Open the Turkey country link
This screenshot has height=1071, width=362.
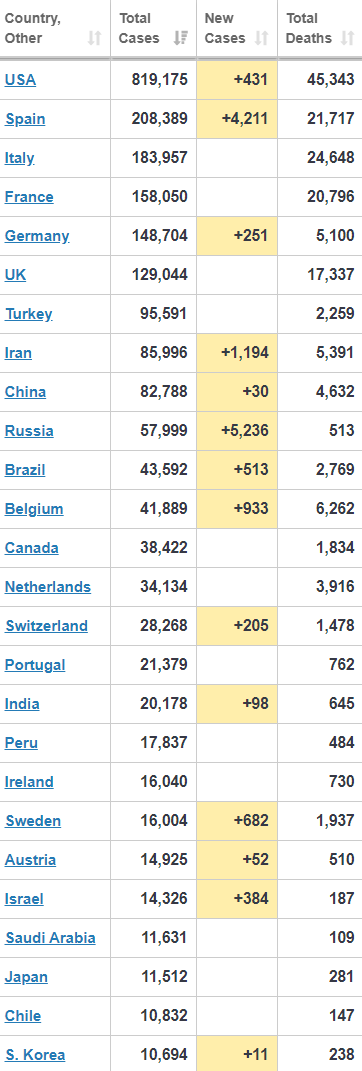point(29,314)
